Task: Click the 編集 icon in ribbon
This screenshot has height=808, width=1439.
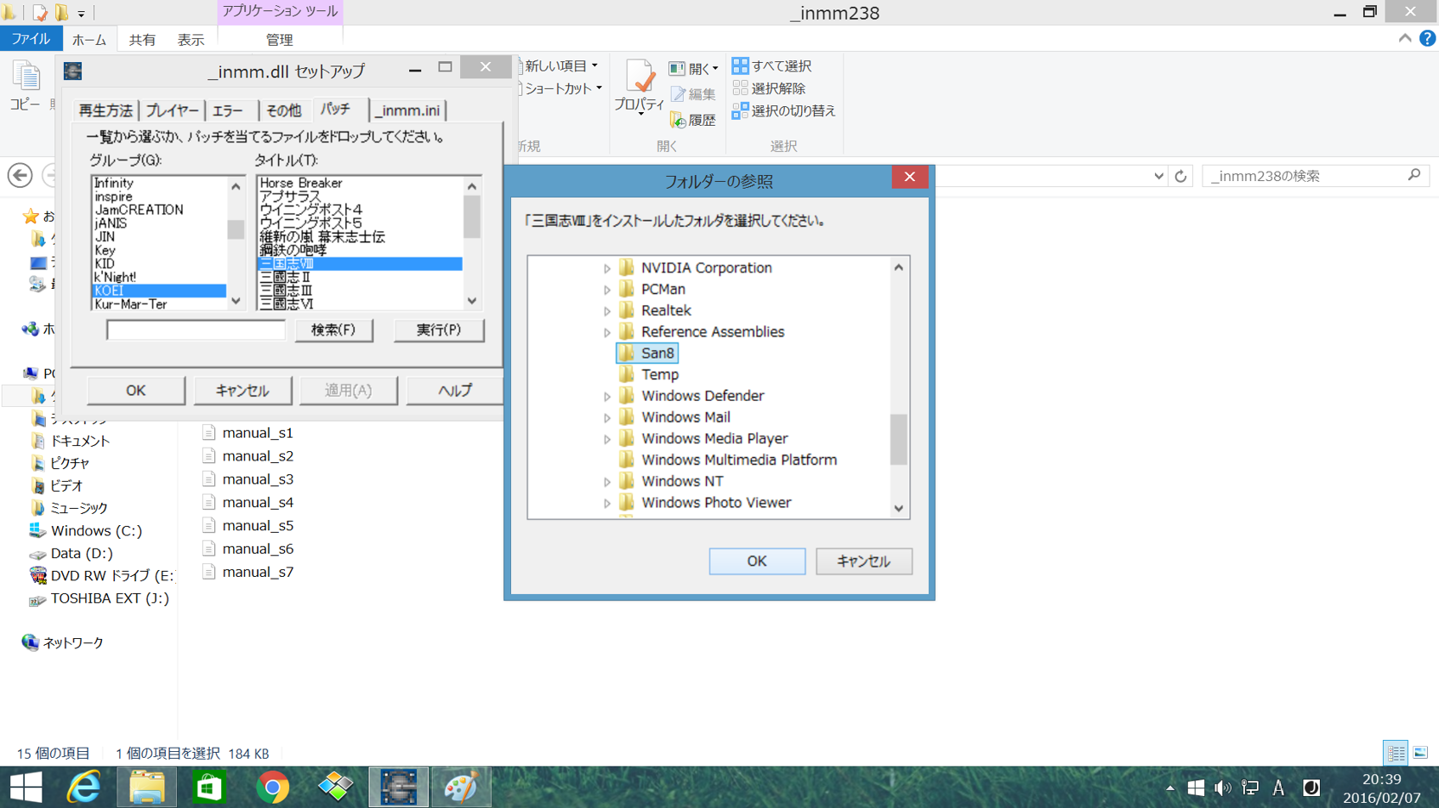Action: 678,94
